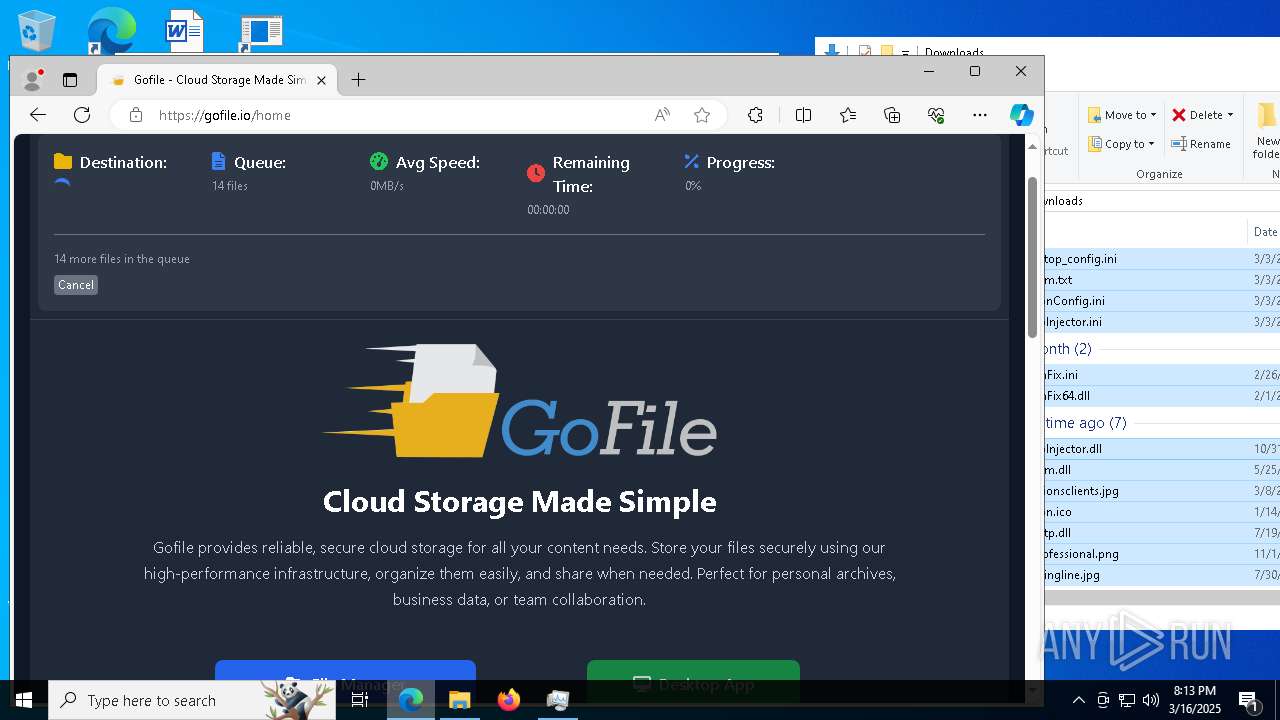The height and width of the screenshot is (720, 1280).
Task: Select the onsclients.jpg file row
Action: coord(1162,491)
